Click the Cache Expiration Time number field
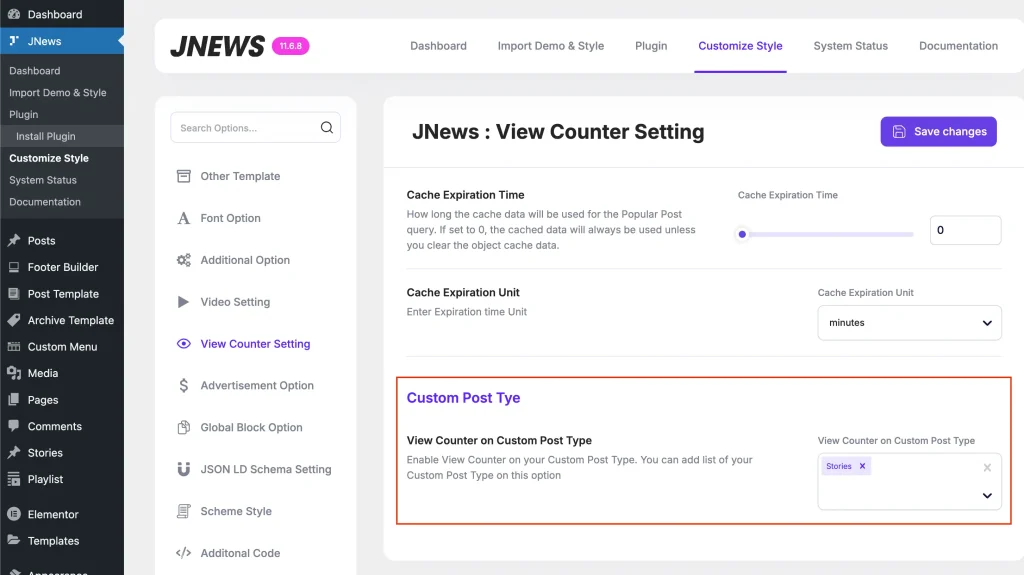 click(964, 230)
